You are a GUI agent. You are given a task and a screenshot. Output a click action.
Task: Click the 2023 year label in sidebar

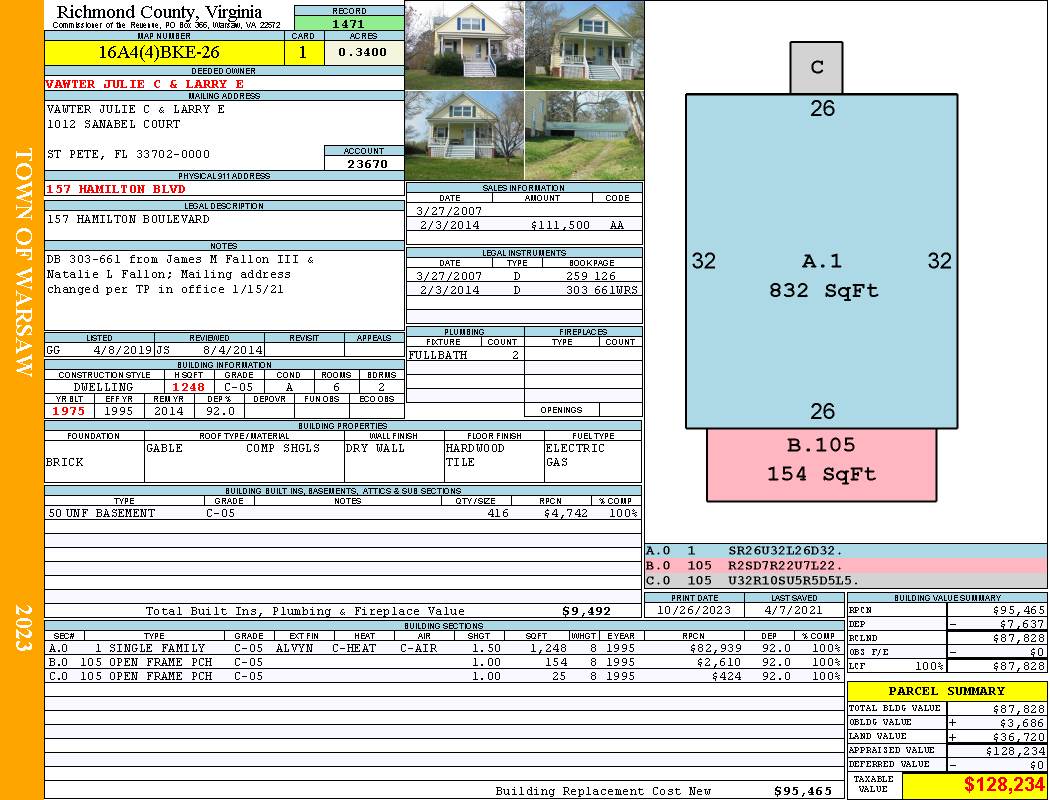[22, 627]
